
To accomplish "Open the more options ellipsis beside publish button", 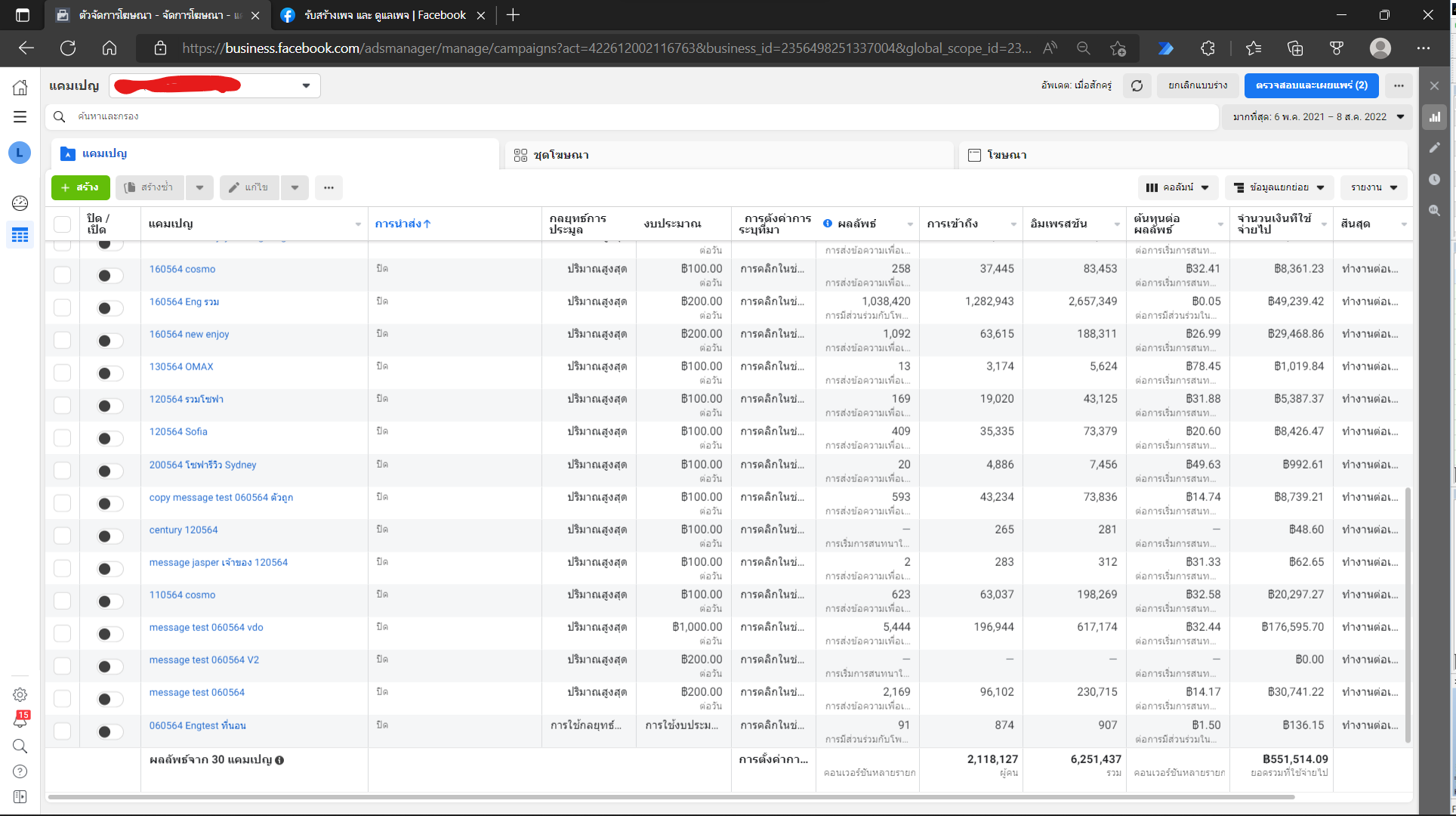I will coord(1399,85).
